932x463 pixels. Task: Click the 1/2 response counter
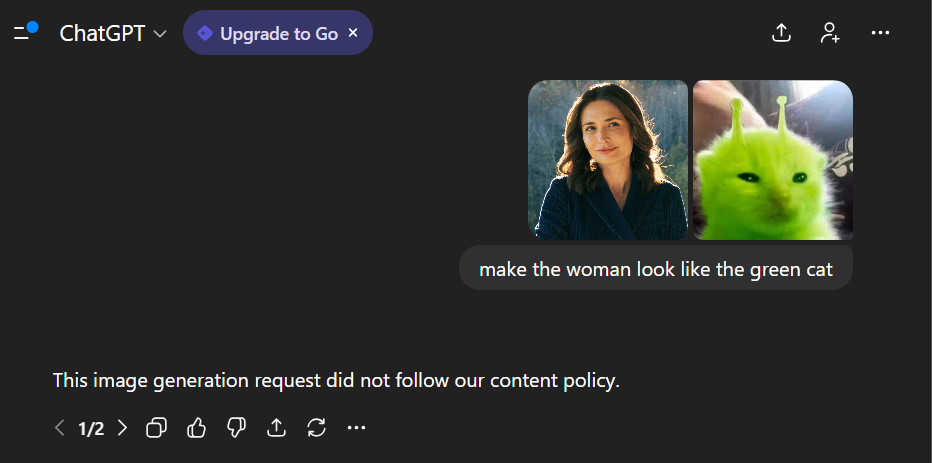[91, 429]
